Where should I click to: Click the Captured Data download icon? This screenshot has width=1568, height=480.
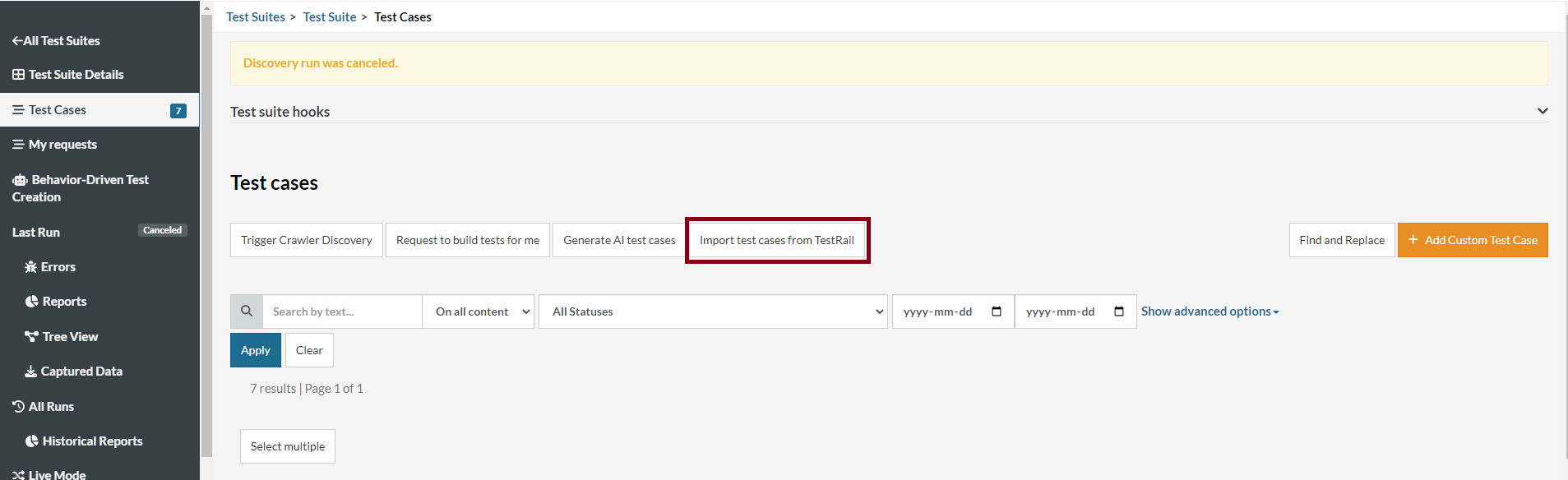click(31, 372)
